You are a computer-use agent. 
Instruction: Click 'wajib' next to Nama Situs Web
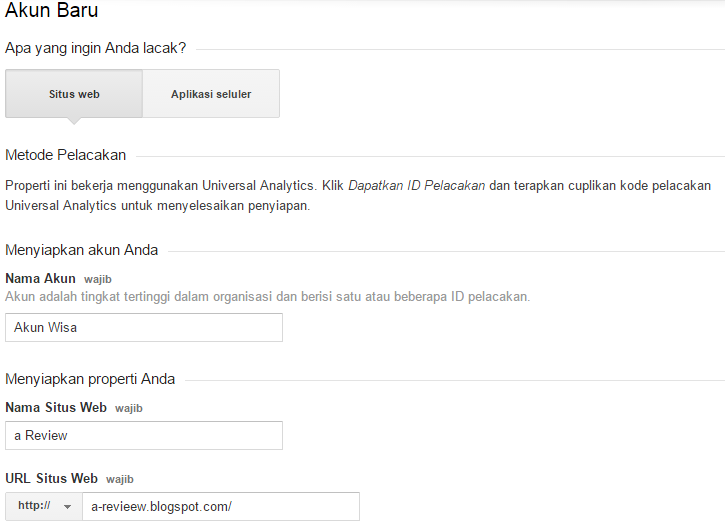tap(129, 408)
